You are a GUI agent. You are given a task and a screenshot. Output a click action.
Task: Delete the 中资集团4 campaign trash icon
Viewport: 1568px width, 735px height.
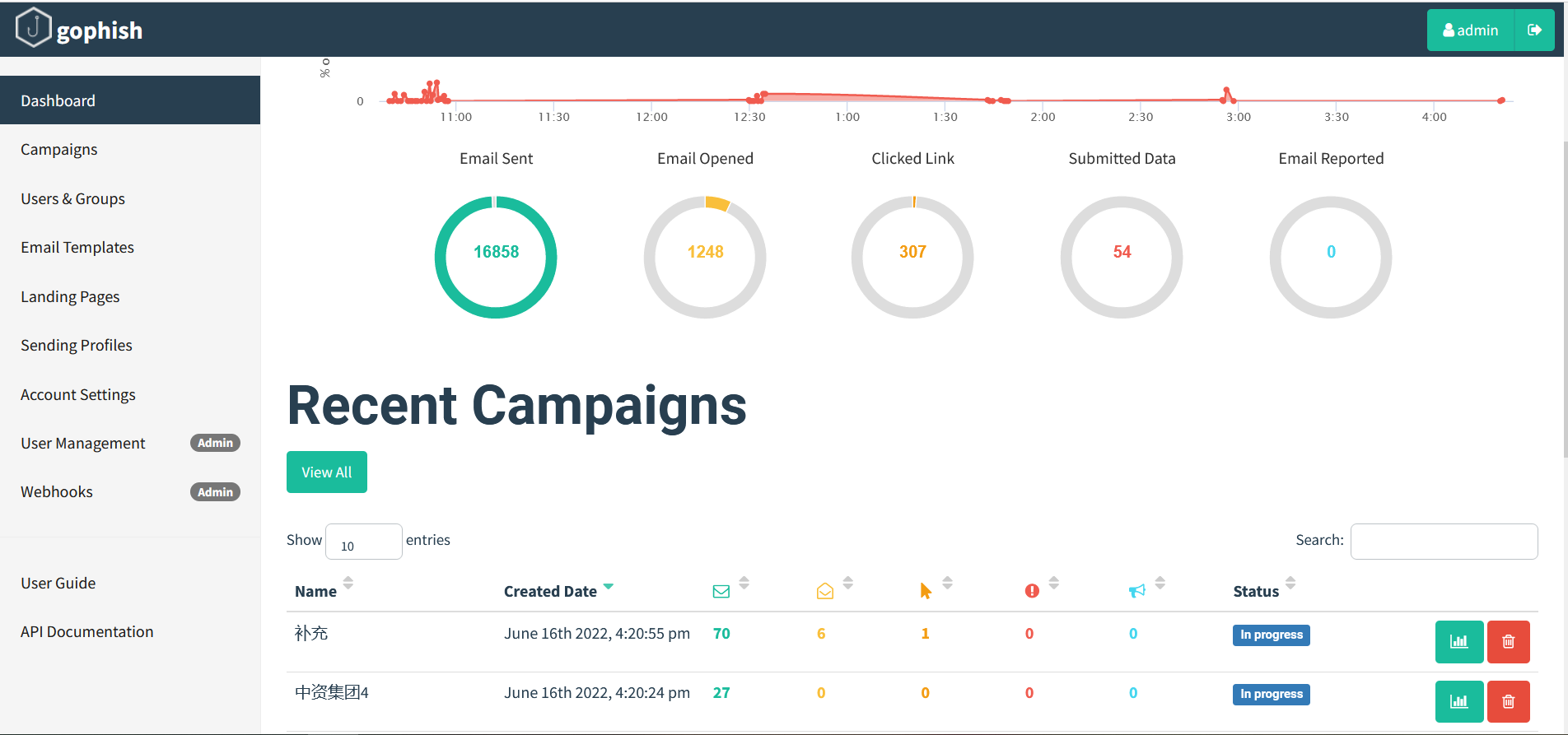coord(1509,701)
